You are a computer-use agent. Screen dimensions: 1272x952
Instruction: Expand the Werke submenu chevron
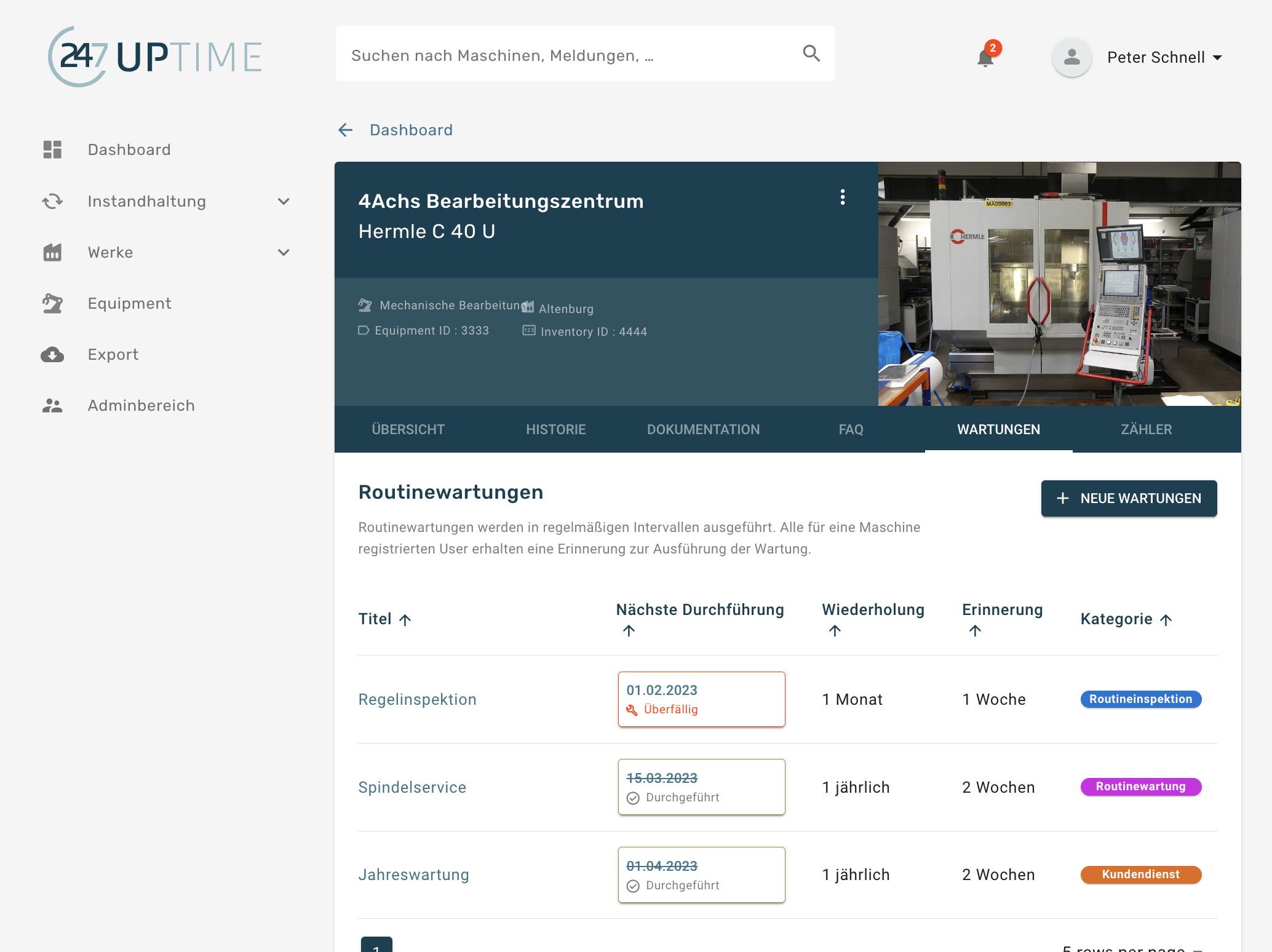tap(284, 252)
